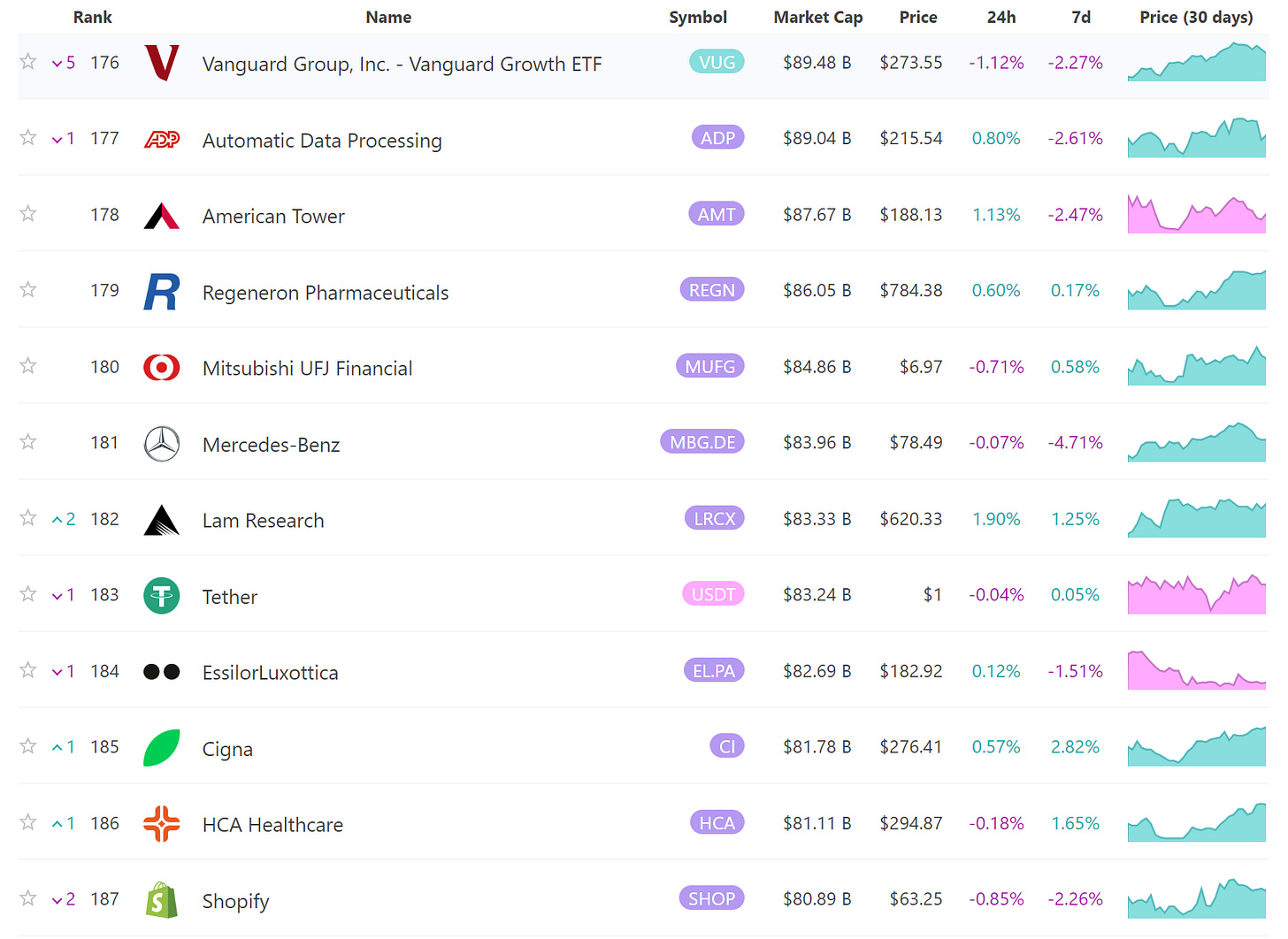Star EssilorLuxottica as favorite
This screenshot has width=1288, height=939.
28,669
